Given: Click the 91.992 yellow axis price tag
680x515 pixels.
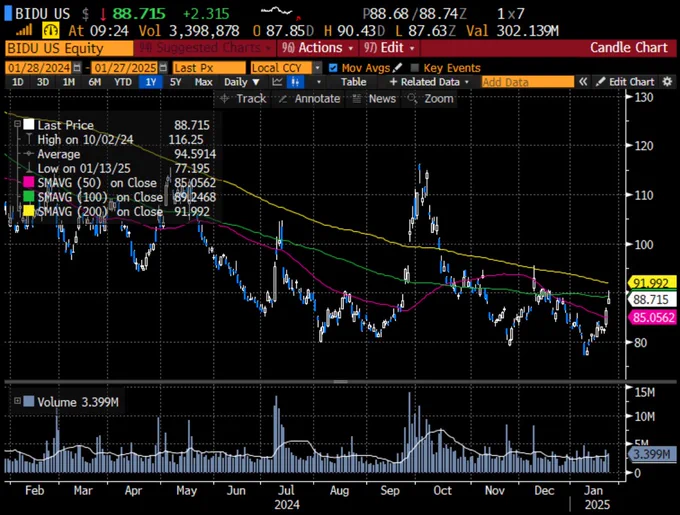Looking at the screenshot, I should (651, 283).
